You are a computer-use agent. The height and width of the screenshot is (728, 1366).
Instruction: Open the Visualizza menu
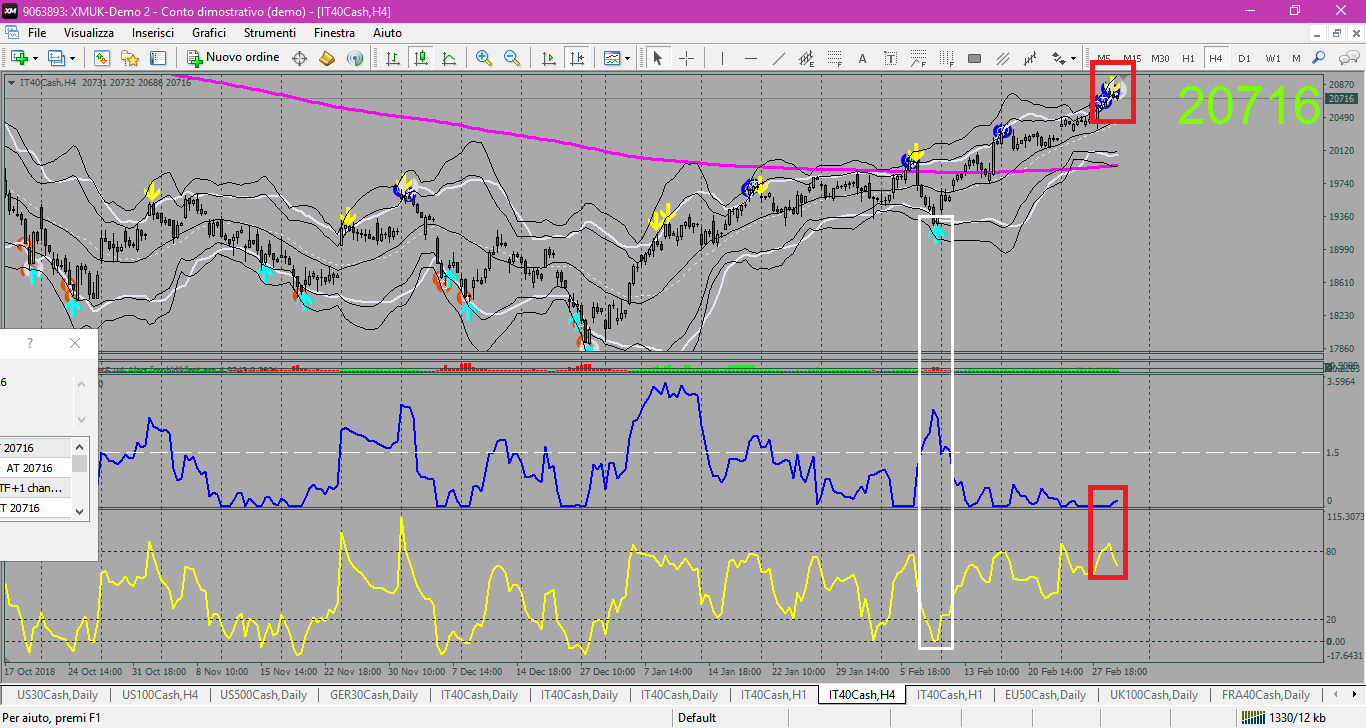pyautogui.click(x=89, y=33)
